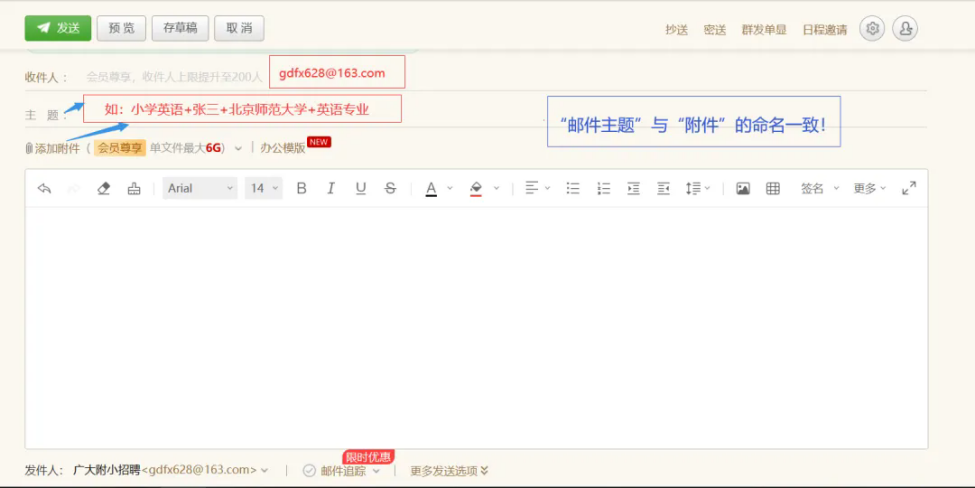975x488 pixels.
Task: Toggle strikethrough formatting
Action: pos(390,188)
